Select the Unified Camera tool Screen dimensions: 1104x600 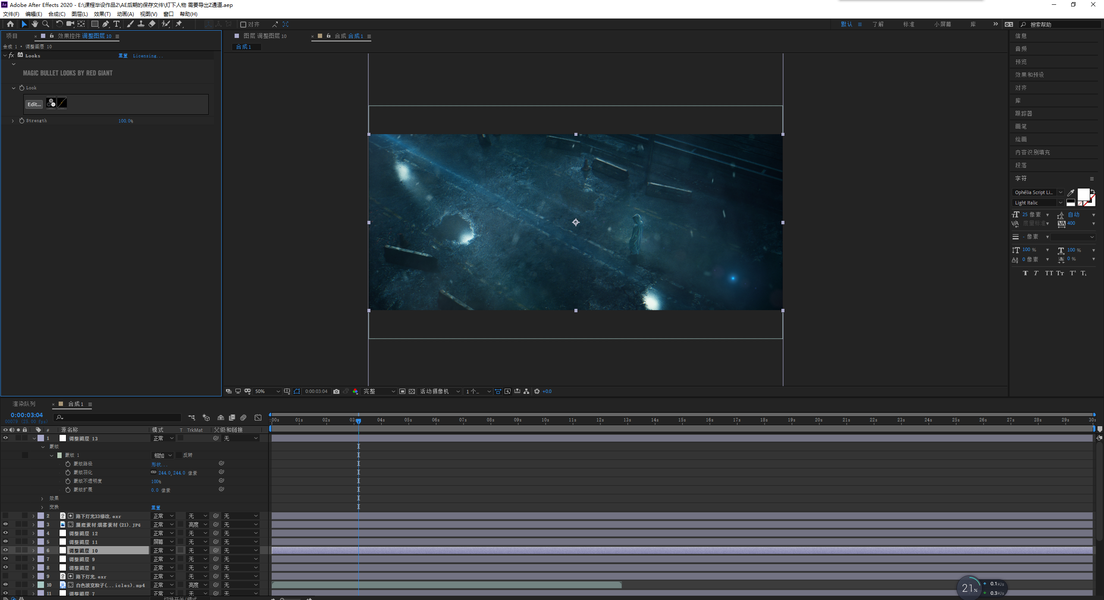[70, 24]
